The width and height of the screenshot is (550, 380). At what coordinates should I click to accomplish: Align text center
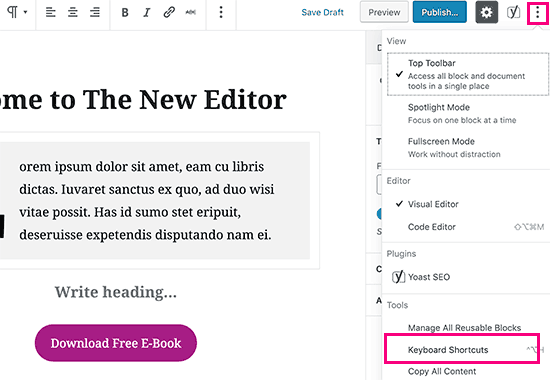tap(73, 13)
